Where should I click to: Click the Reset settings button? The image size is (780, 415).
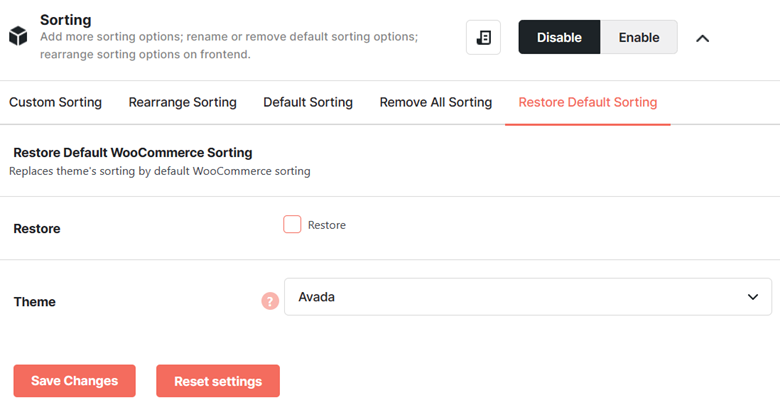[x=218, y=381]
